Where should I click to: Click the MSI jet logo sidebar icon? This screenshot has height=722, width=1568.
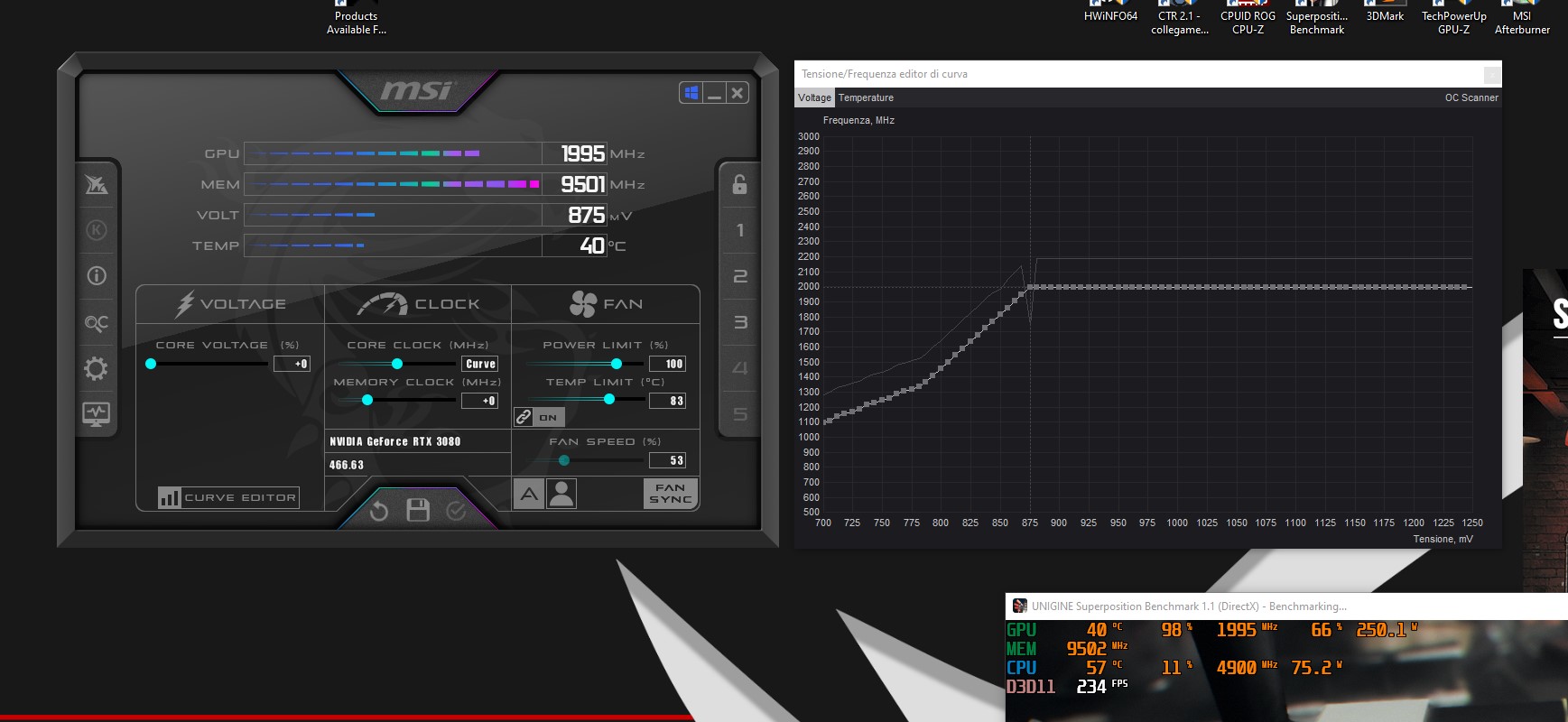[x=96, y=184]
